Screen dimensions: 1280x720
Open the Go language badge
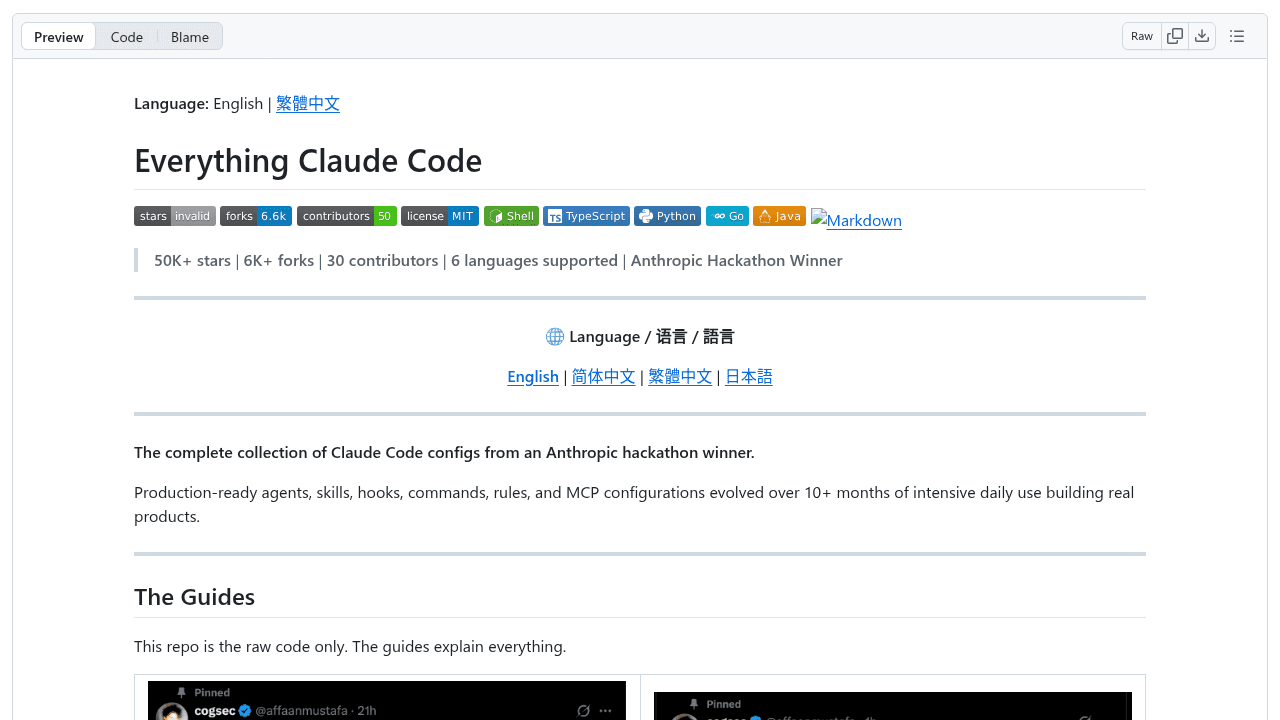tap(727, 215)
